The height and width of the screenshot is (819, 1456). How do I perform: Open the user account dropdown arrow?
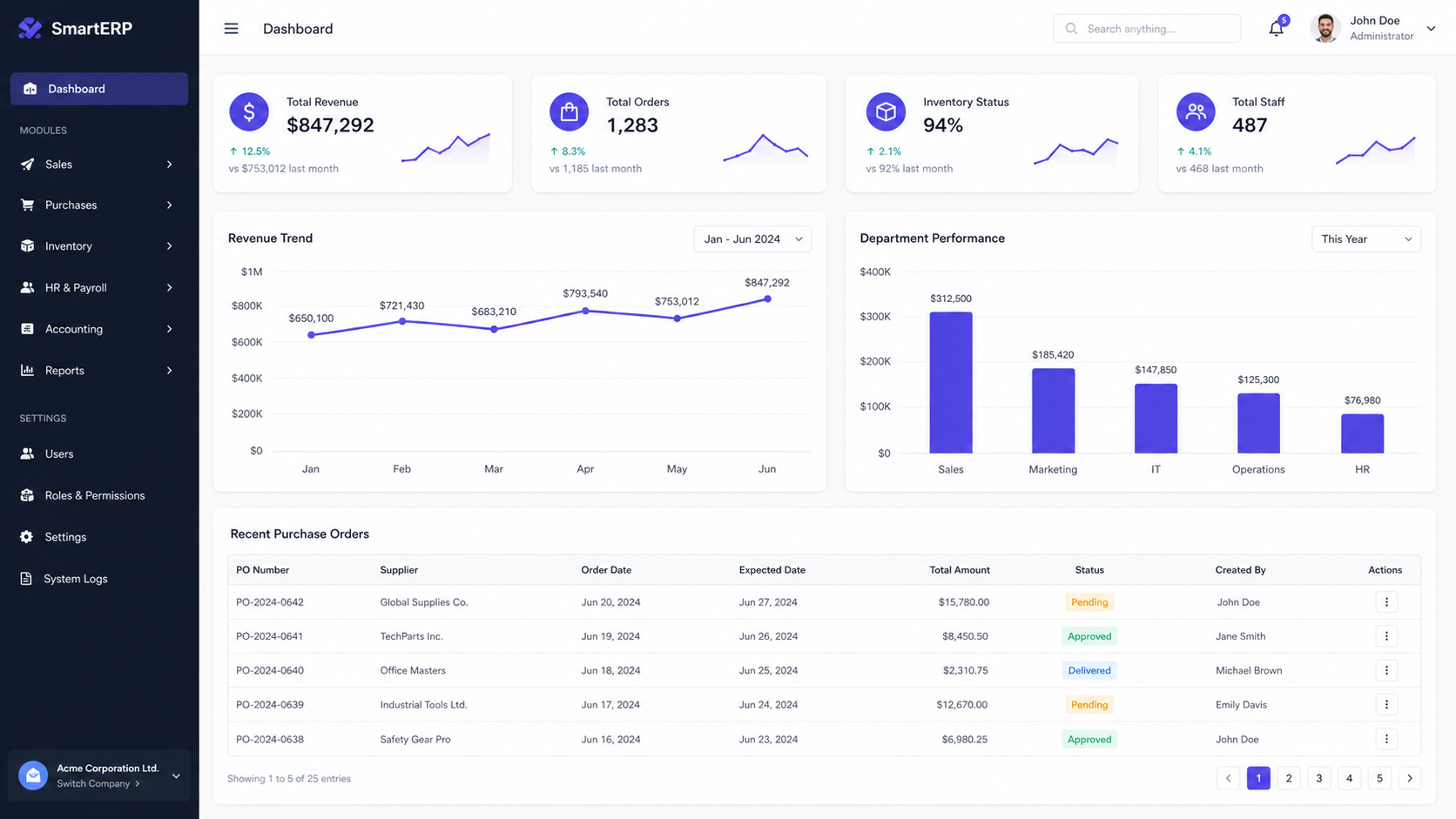[x=1431, y=29]
